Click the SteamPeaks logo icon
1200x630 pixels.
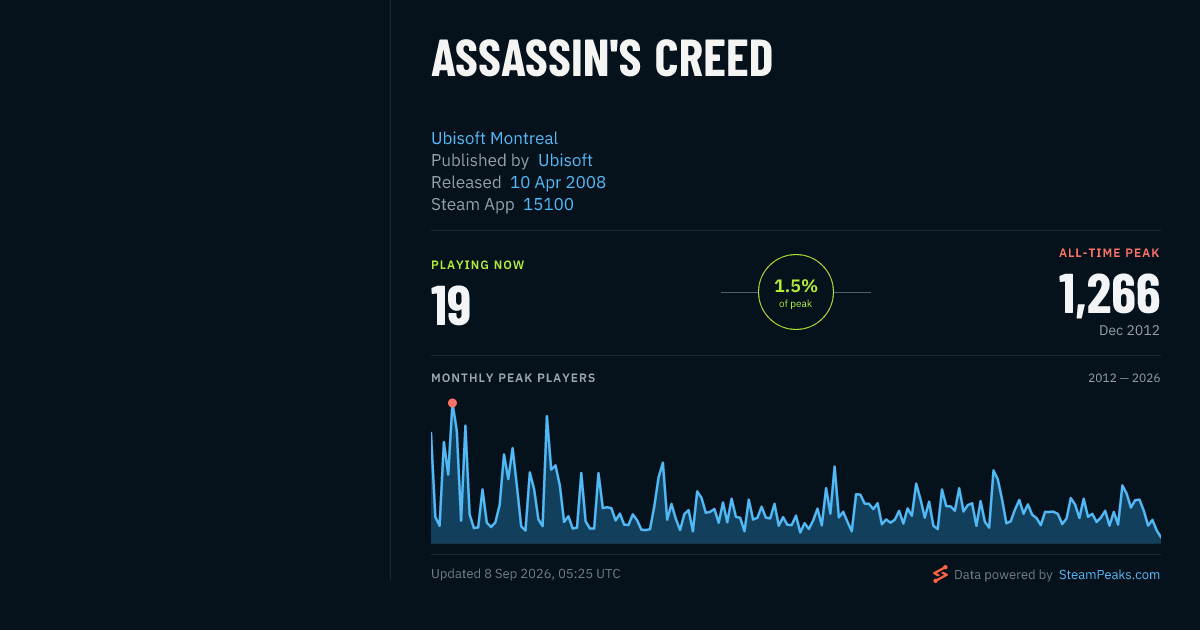[940, 574]
